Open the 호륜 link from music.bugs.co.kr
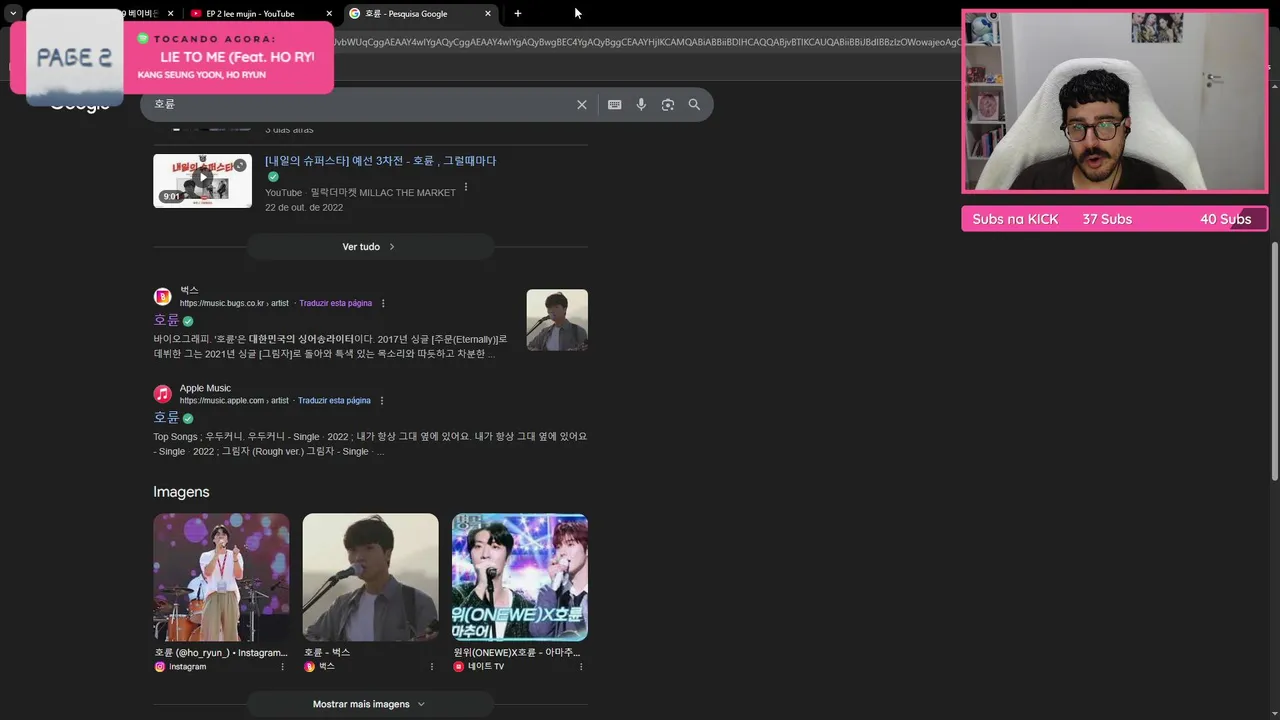 tap(166, 320)
